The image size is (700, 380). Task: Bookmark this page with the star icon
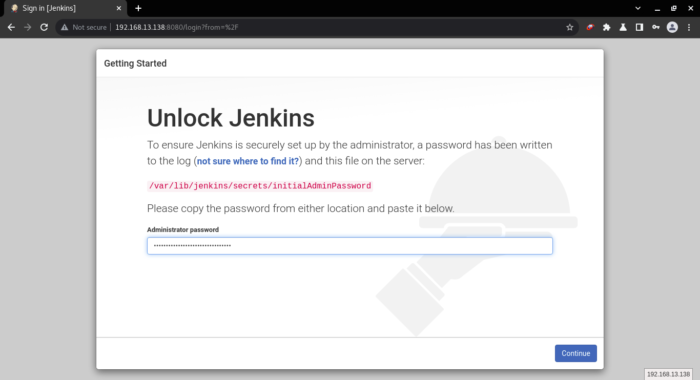tap(570, 27)
